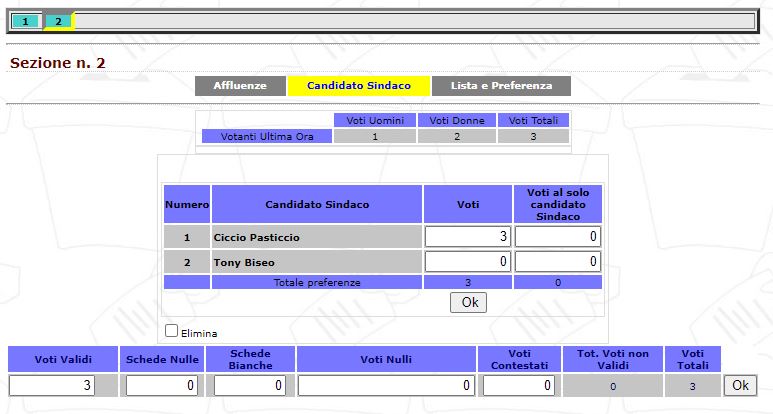
Task: Switch to Lista e Preferenza tab
Action: tap(501, 86)
